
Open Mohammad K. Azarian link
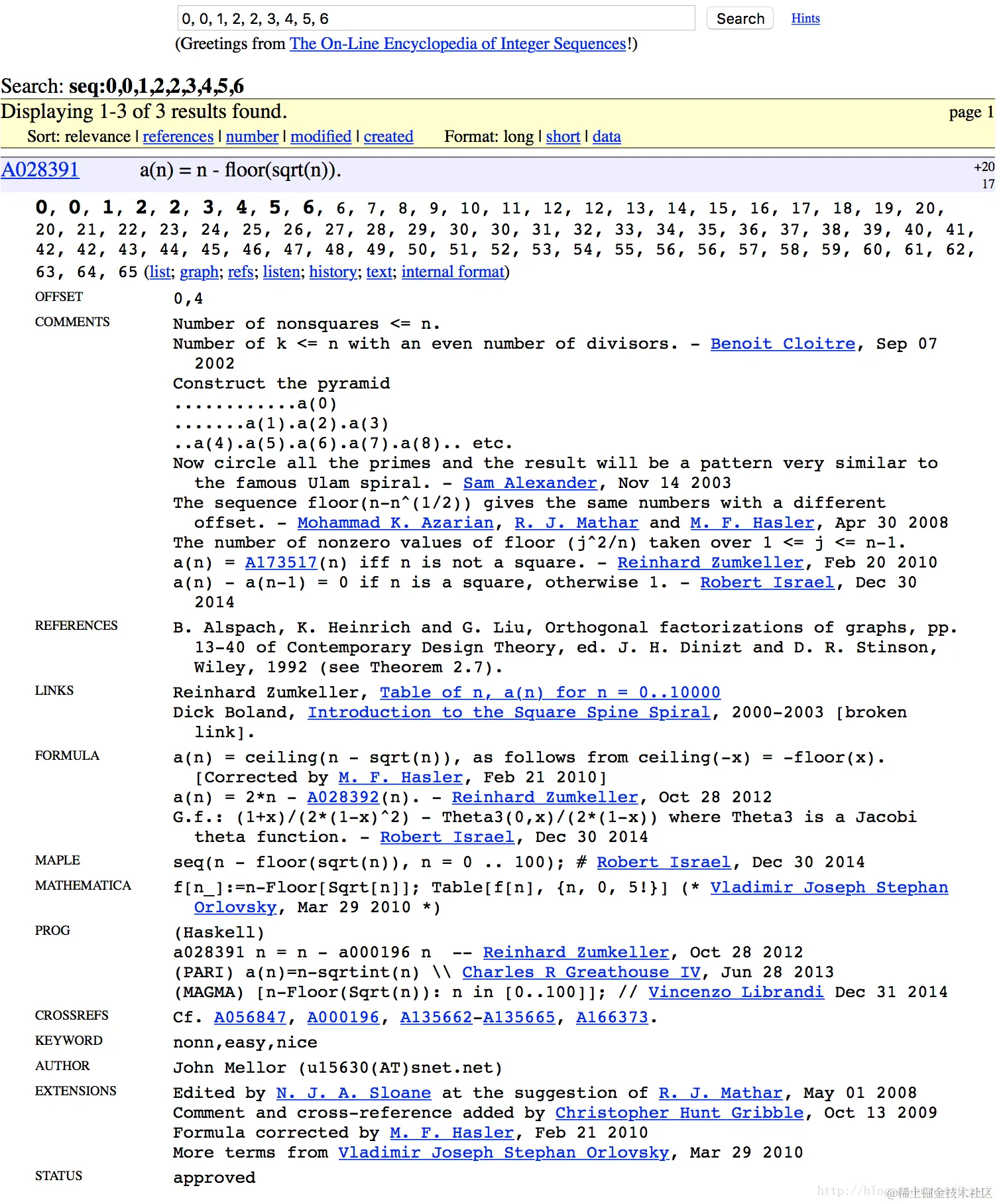(396, 523)
